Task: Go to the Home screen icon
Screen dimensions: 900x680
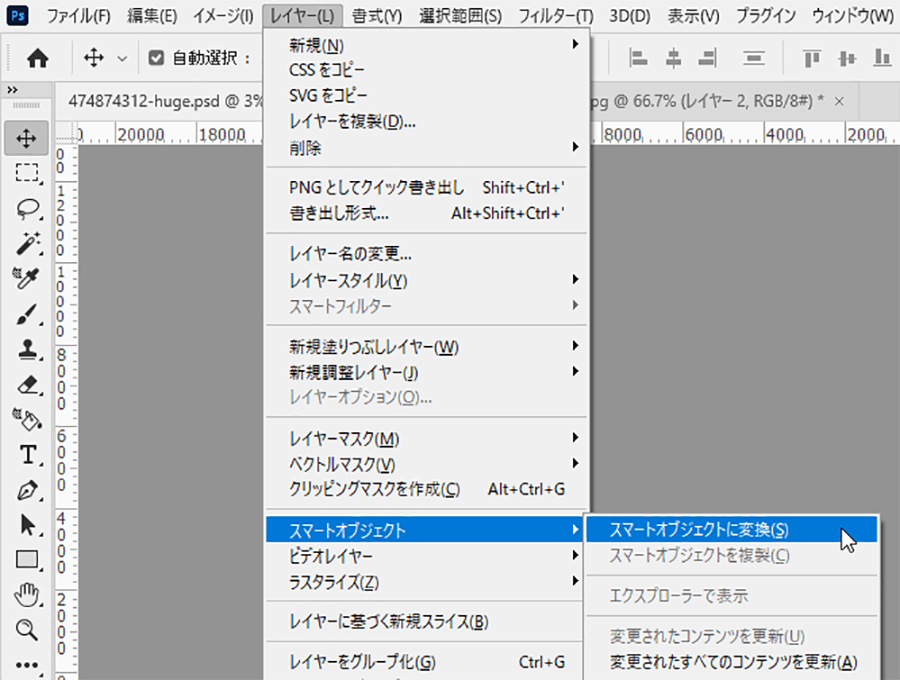Action: (37, 58)
